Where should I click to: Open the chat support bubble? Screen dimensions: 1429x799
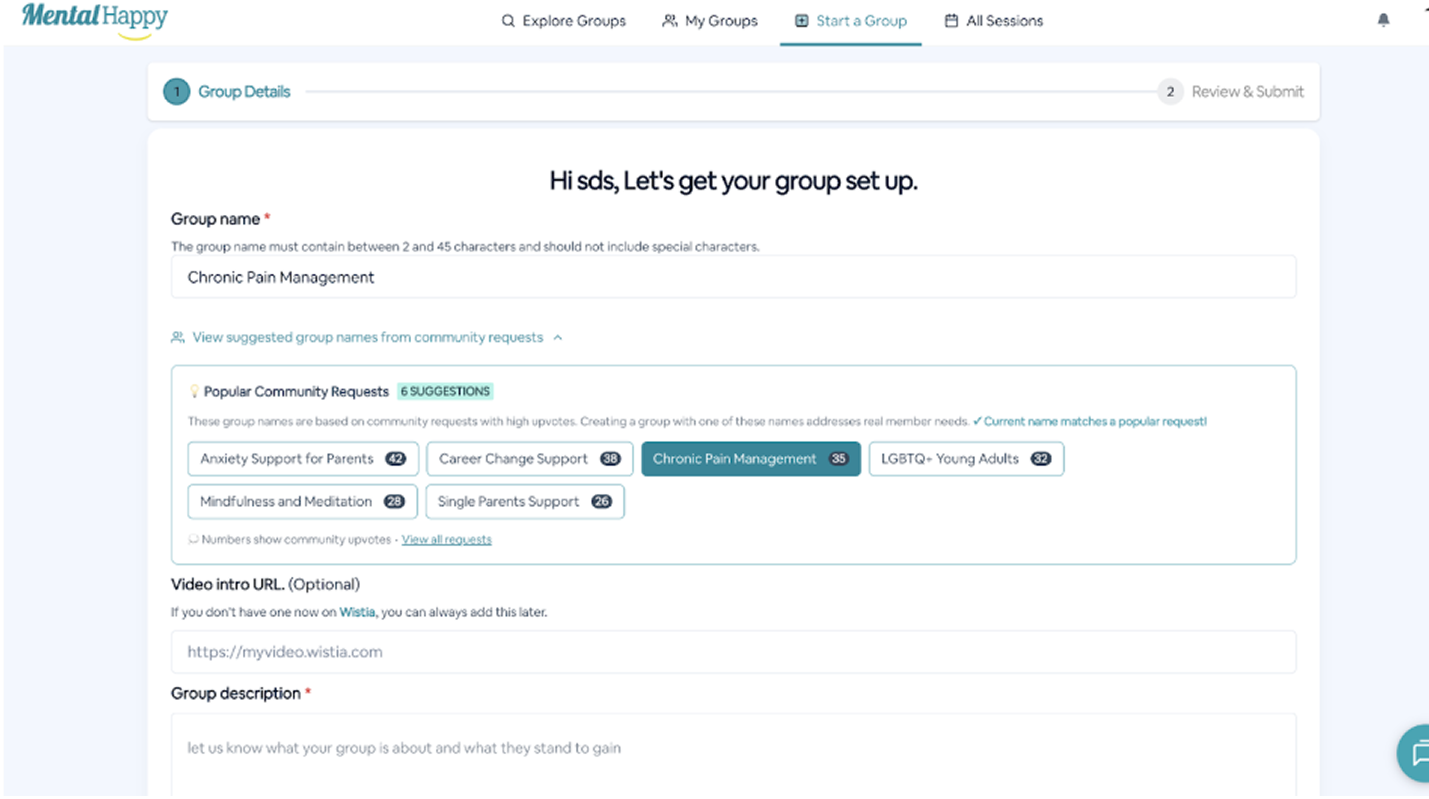pyautogui.click(x=1416, y=754)
